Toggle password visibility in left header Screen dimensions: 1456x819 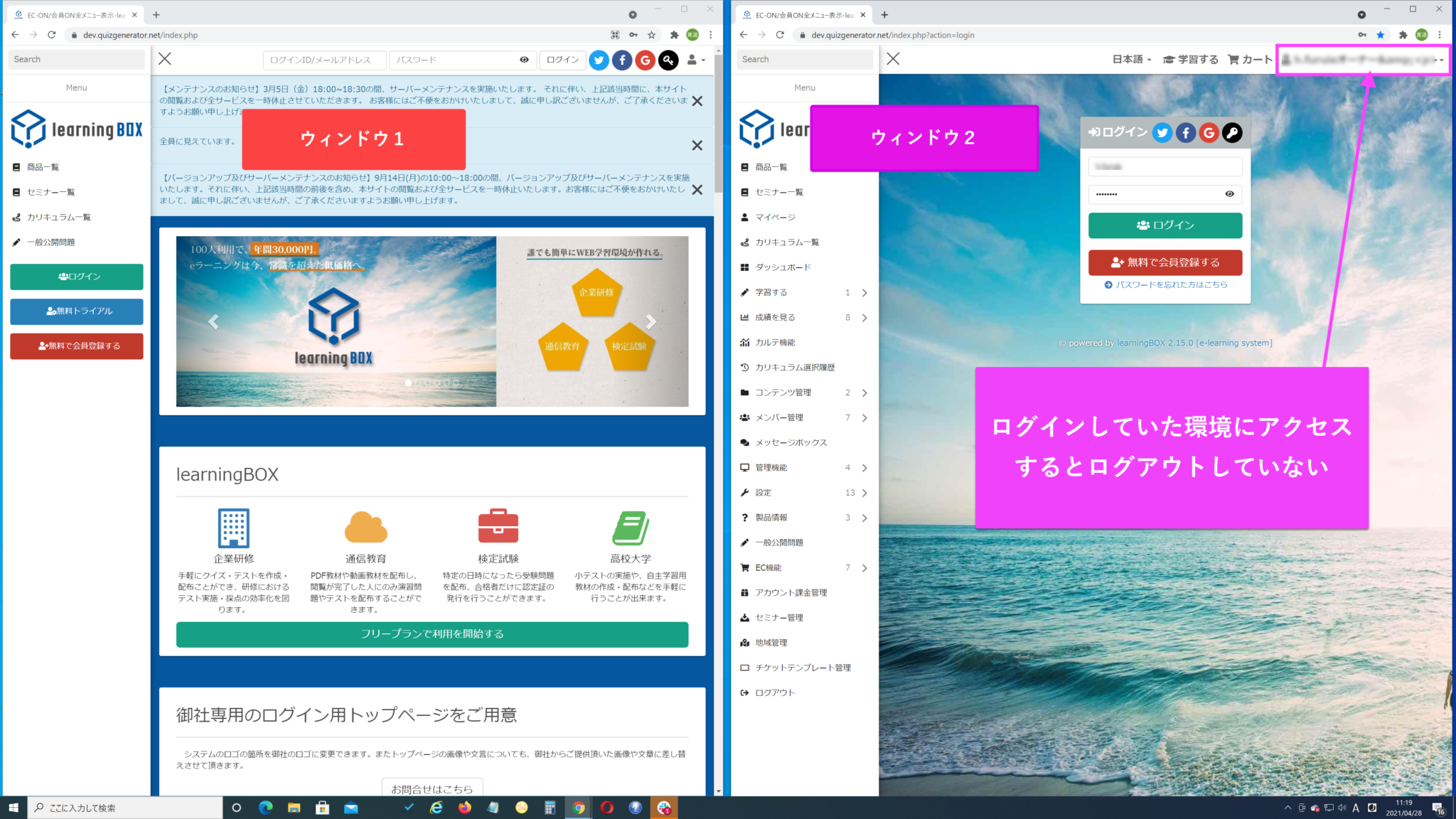(524, 60)
